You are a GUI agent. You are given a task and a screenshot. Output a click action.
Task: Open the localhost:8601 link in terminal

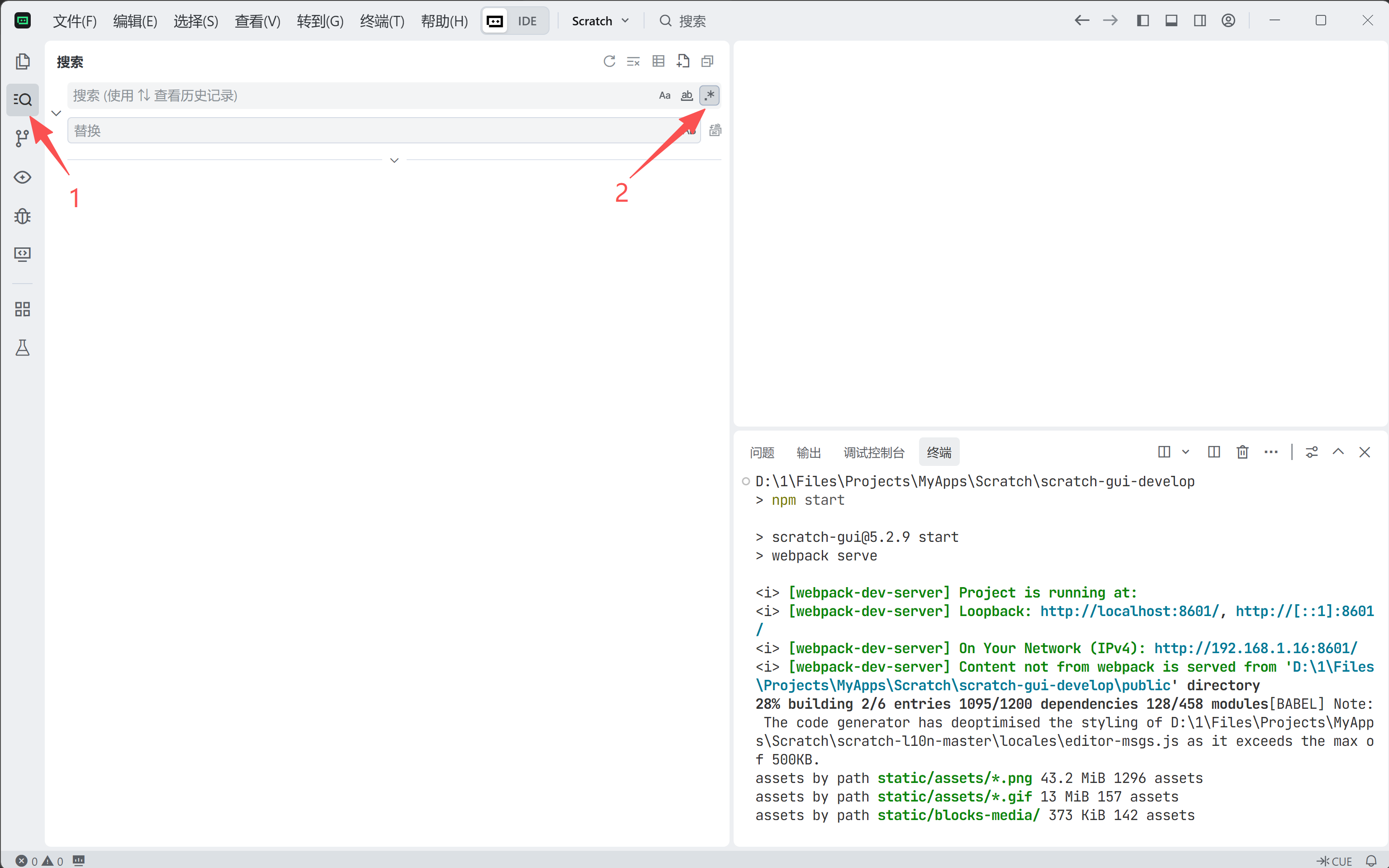click(x=1128, y=612)
